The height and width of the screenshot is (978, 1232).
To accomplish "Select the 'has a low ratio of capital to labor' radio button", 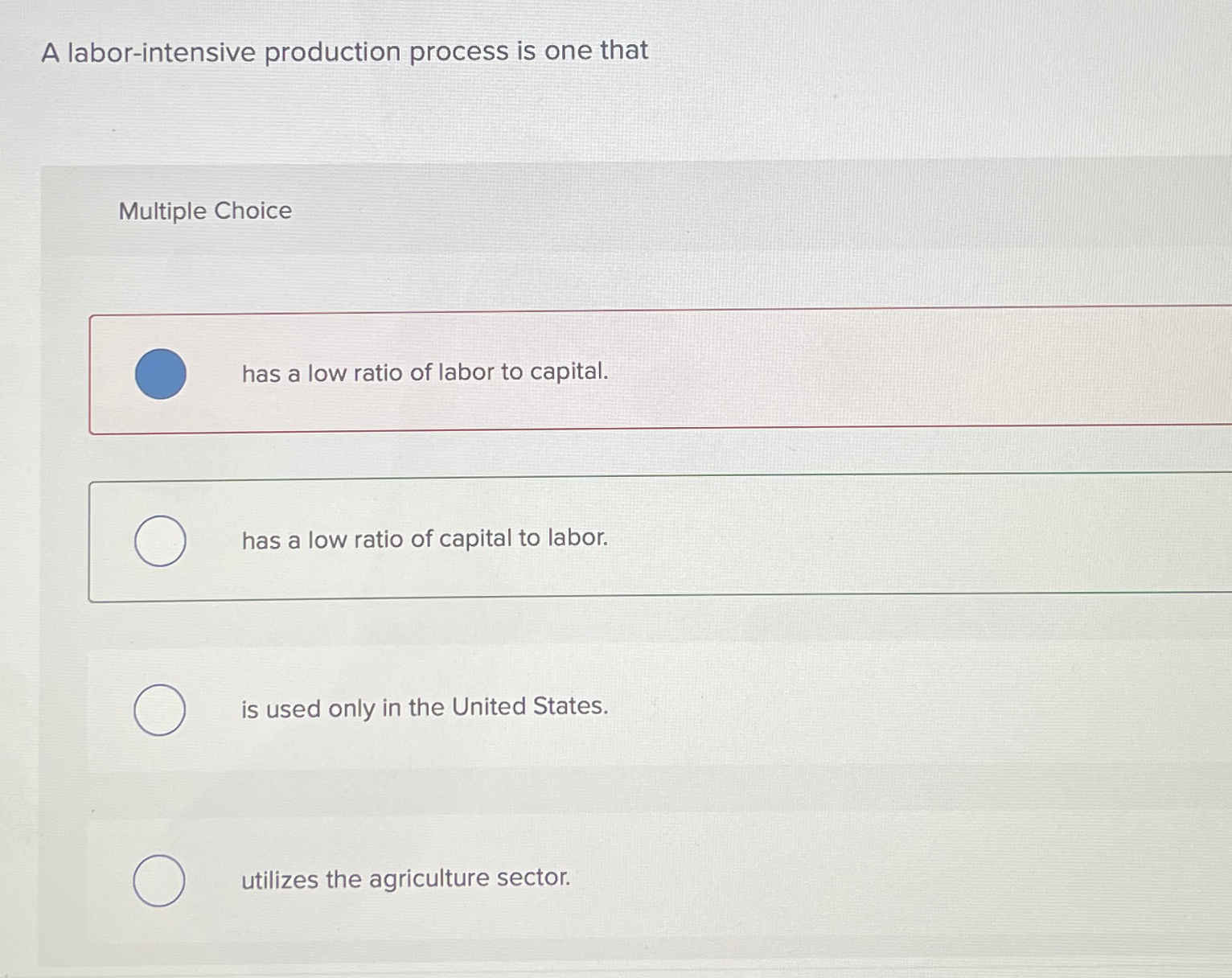I will [160, 540].
